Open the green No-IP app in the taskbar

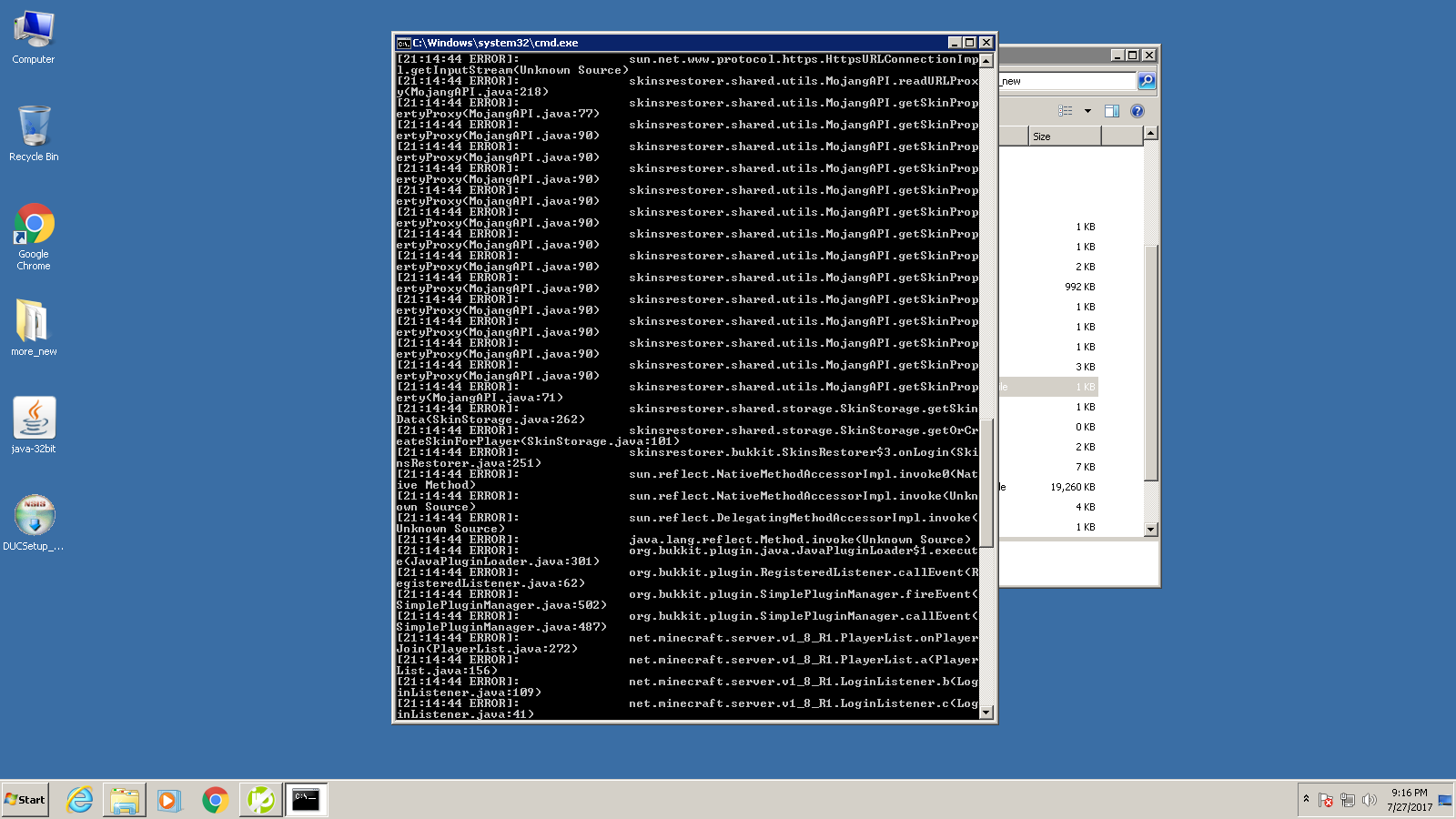click(x=260, y=800)
